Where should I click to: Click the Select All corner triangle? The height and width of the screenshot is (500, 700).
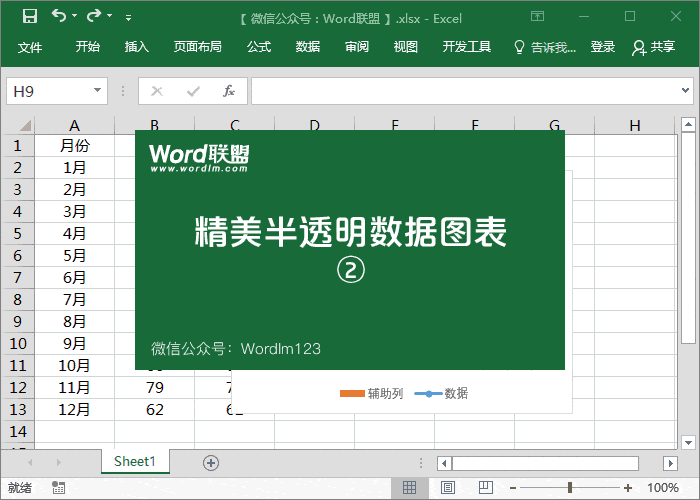click(x=25, y=125)
